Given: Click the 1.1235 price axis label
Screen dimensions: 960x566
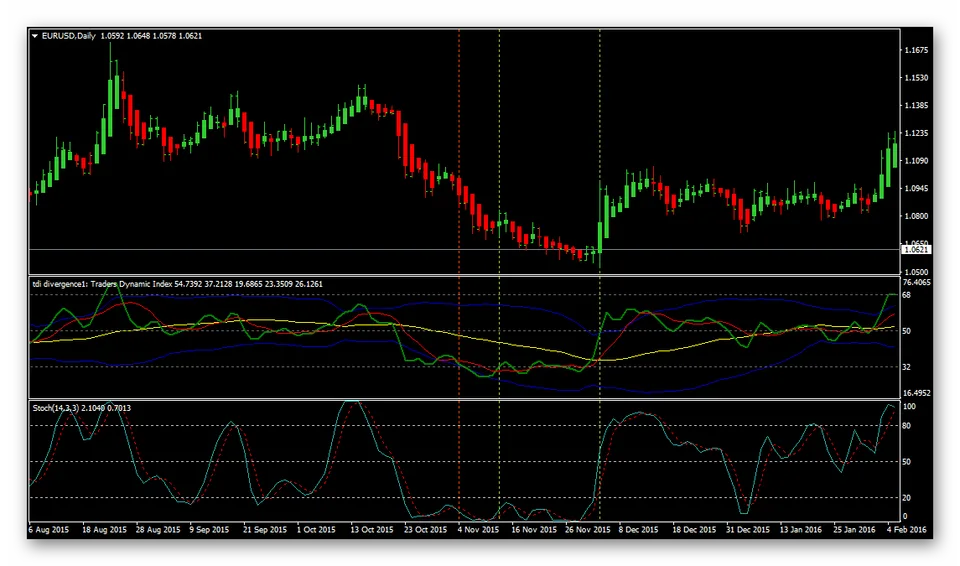Looking at the screenshot, I should click(x=917, y=133).
